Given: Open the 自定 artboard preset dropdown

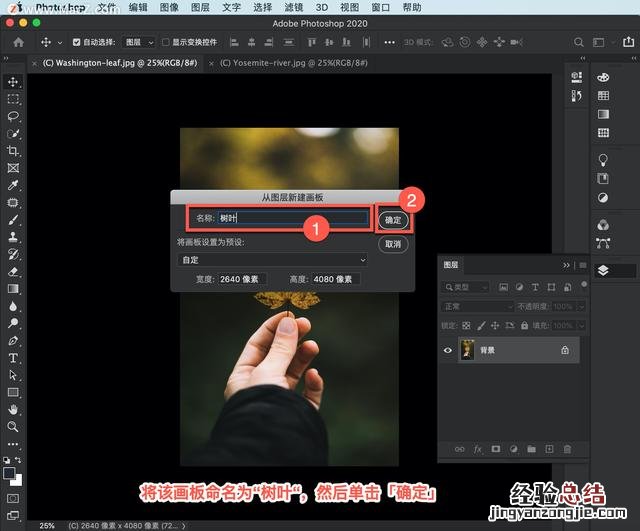Looking at the screenshot, I should [x=272, y=260].
